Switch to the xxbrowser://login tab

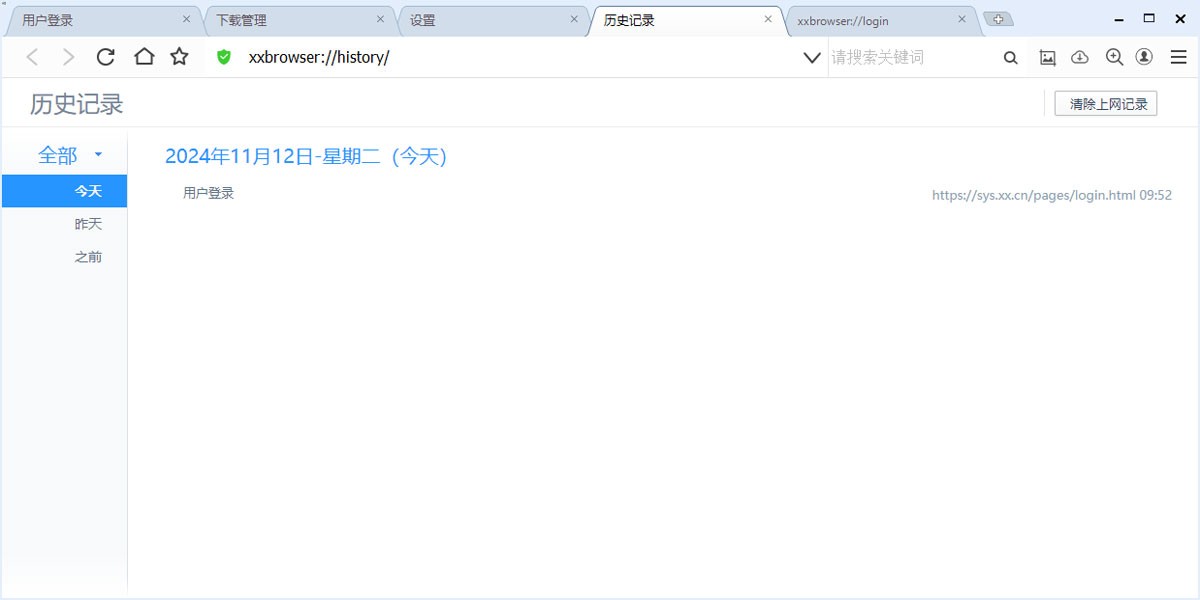(x=881, y=20)
